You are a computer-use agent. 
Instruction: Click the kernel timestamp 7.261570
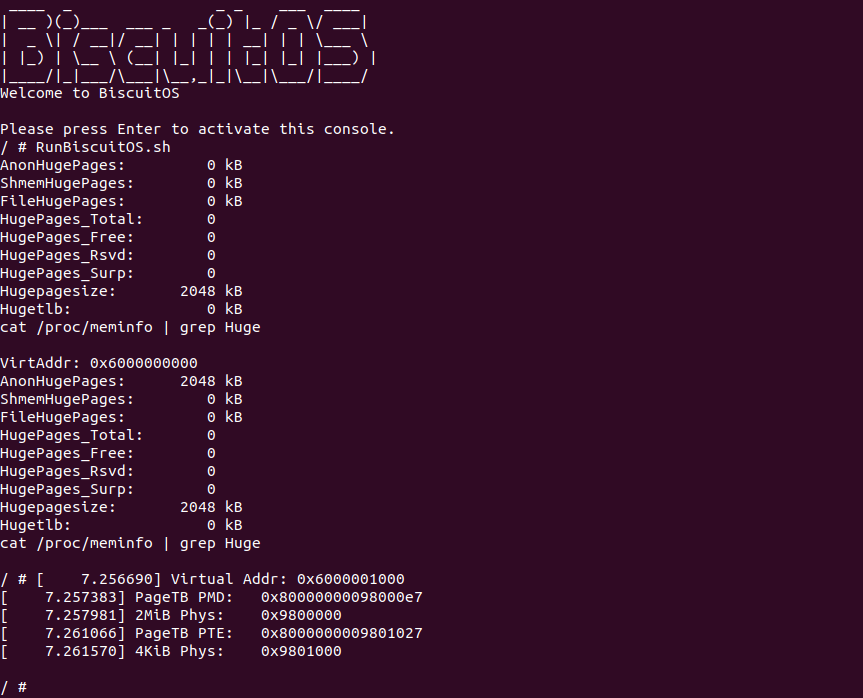tap(80, 651)
